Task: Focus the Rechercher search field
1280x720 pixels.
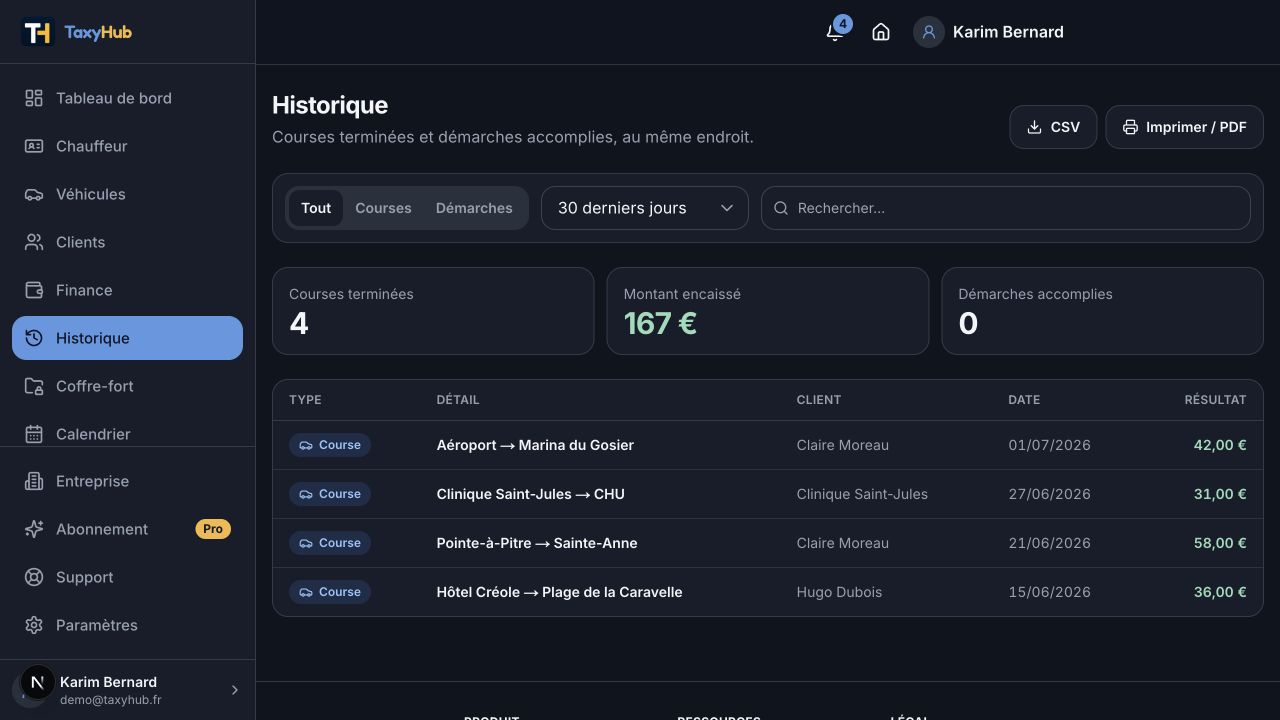Action: pyautogui.click(x=1006, y=208)
